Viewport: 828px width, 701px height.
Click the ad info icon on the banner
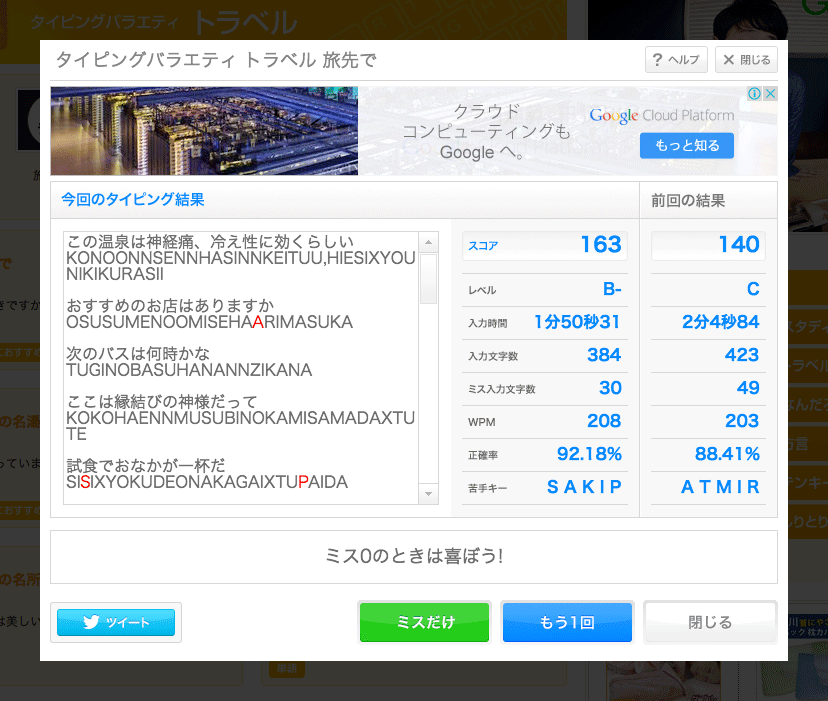tap(754, 94)
